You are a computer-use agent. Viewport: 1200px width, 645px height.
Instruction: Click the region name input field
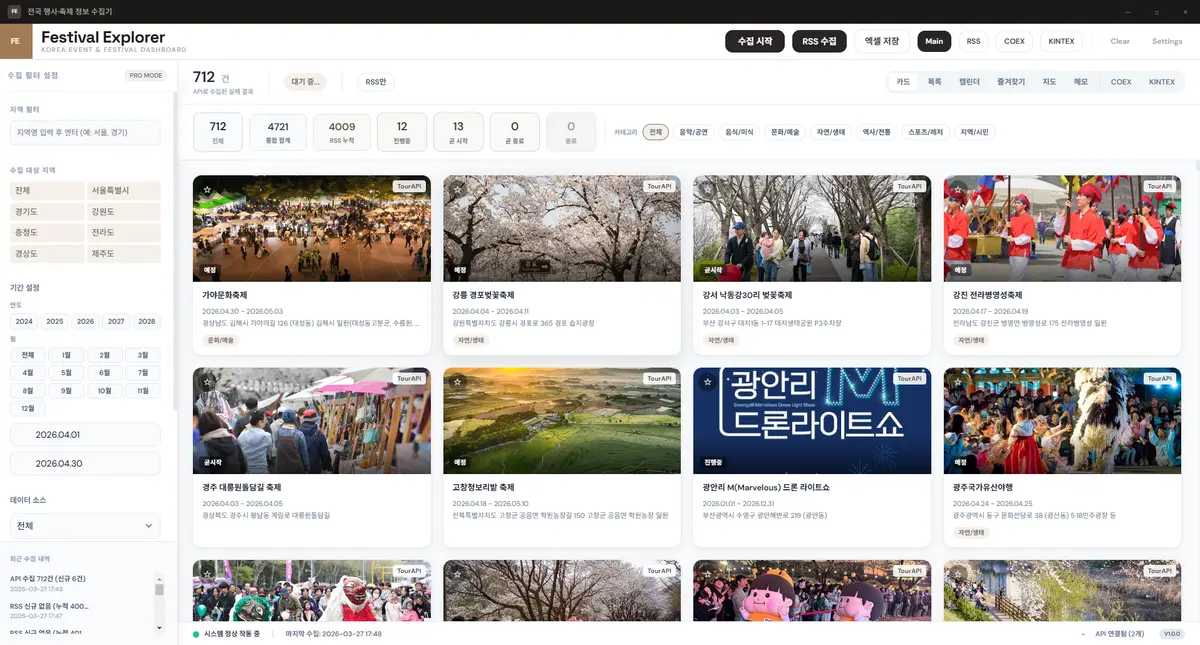[x=85, y=133]
